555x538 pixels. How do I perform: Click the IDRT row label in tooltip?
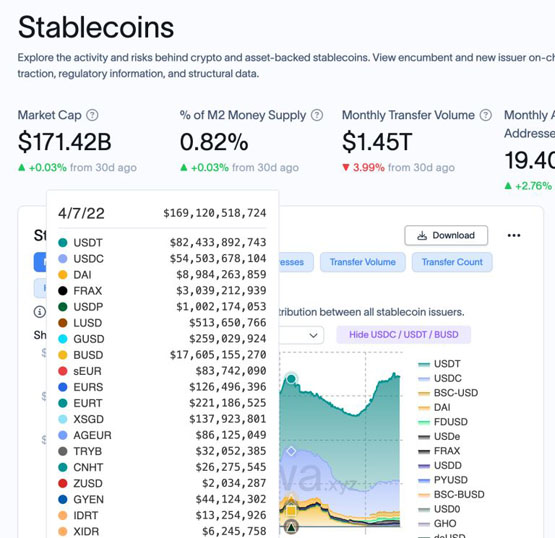coord(86,515)
